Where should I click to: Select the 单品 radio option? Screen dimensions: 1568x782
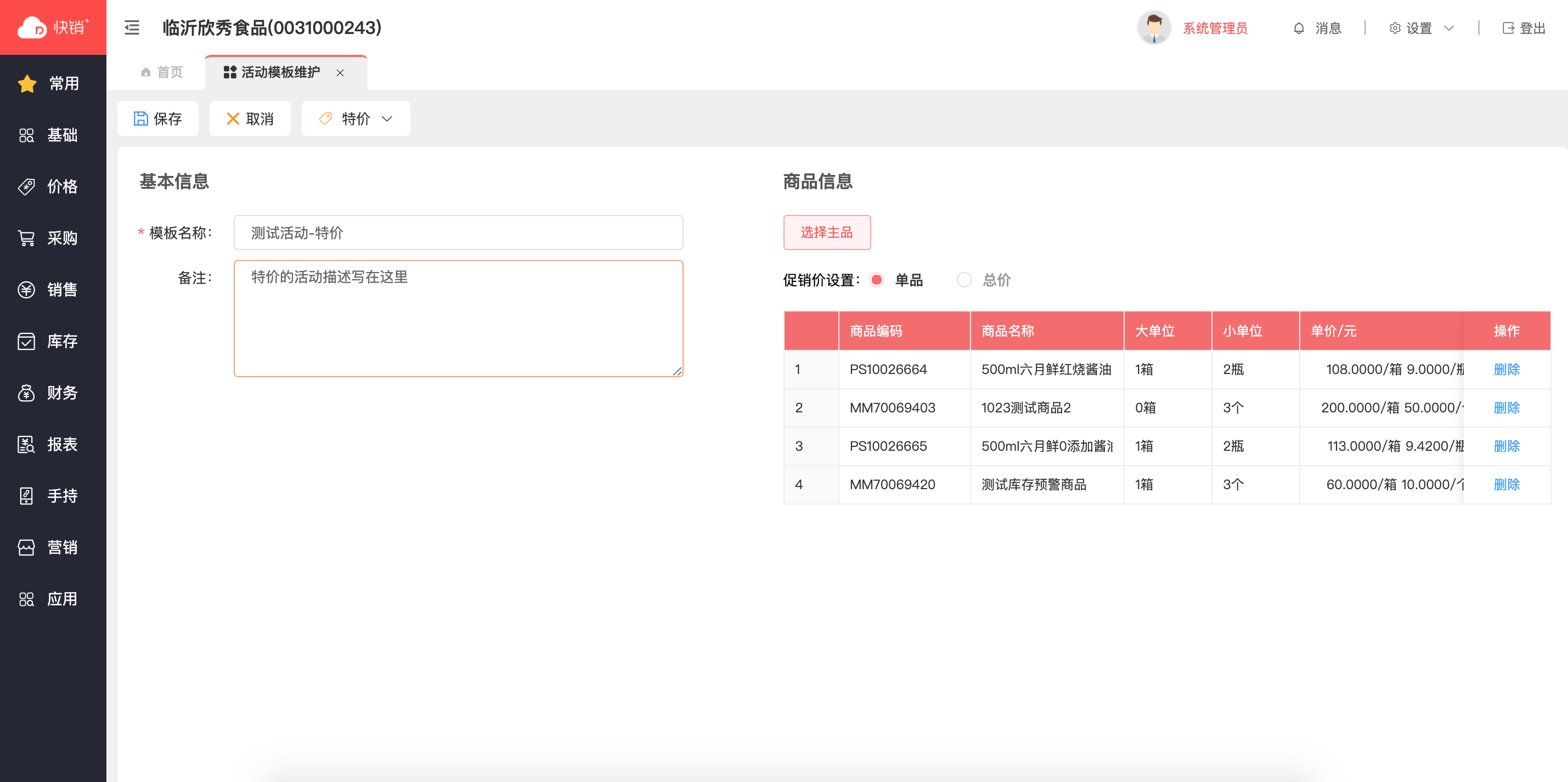pyautogui.click(x=877, y=280)
